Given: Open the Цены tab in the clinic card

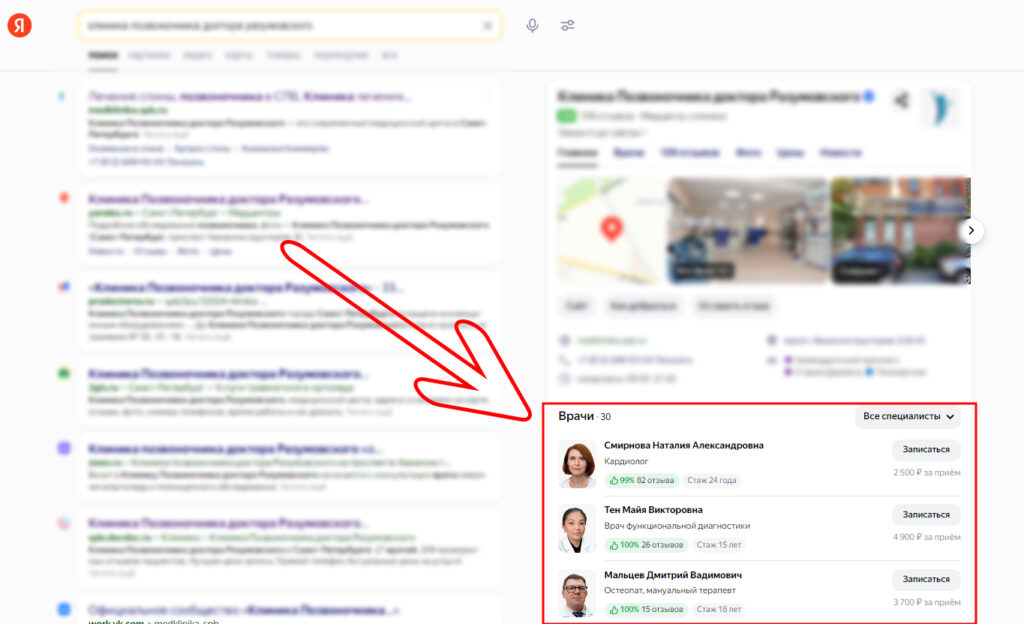Looking at the screenshot, I should pyautogui.click(x=790, y=153).
